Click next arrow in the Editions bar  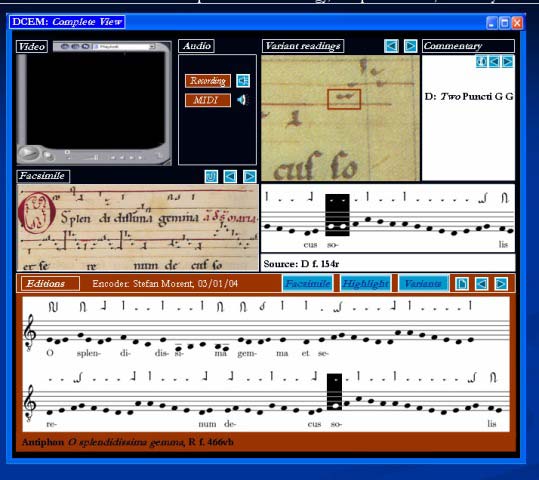(x=501, y=284)
